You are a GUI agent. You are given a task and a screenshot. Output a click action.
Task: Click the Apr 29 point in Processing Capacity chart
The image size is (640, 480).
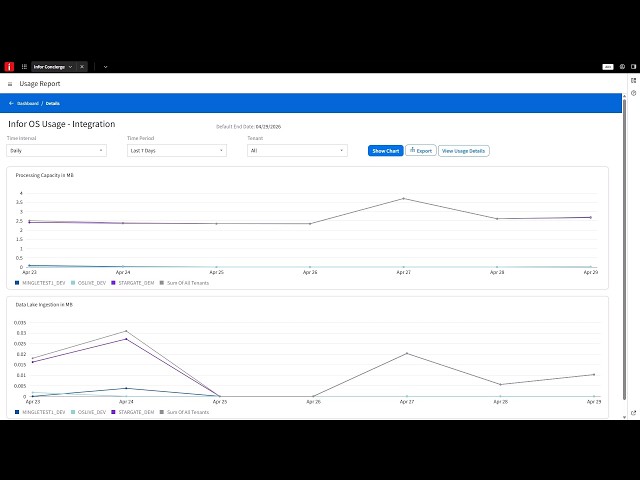click(591, 218)
